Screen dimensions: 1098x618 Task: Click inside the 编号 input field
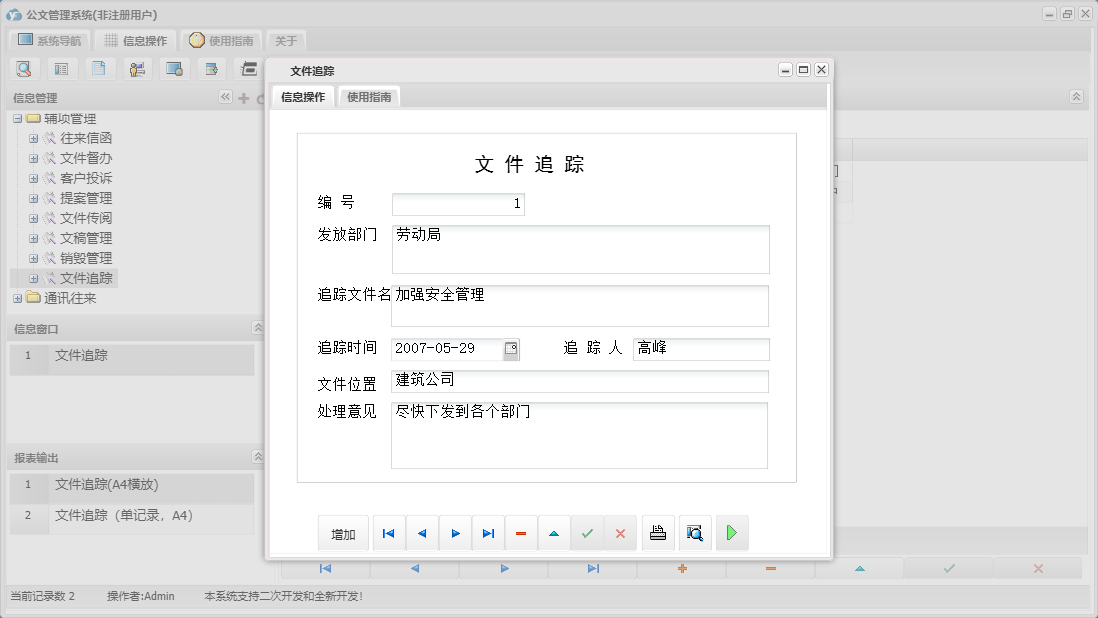[x=458, y=203]
